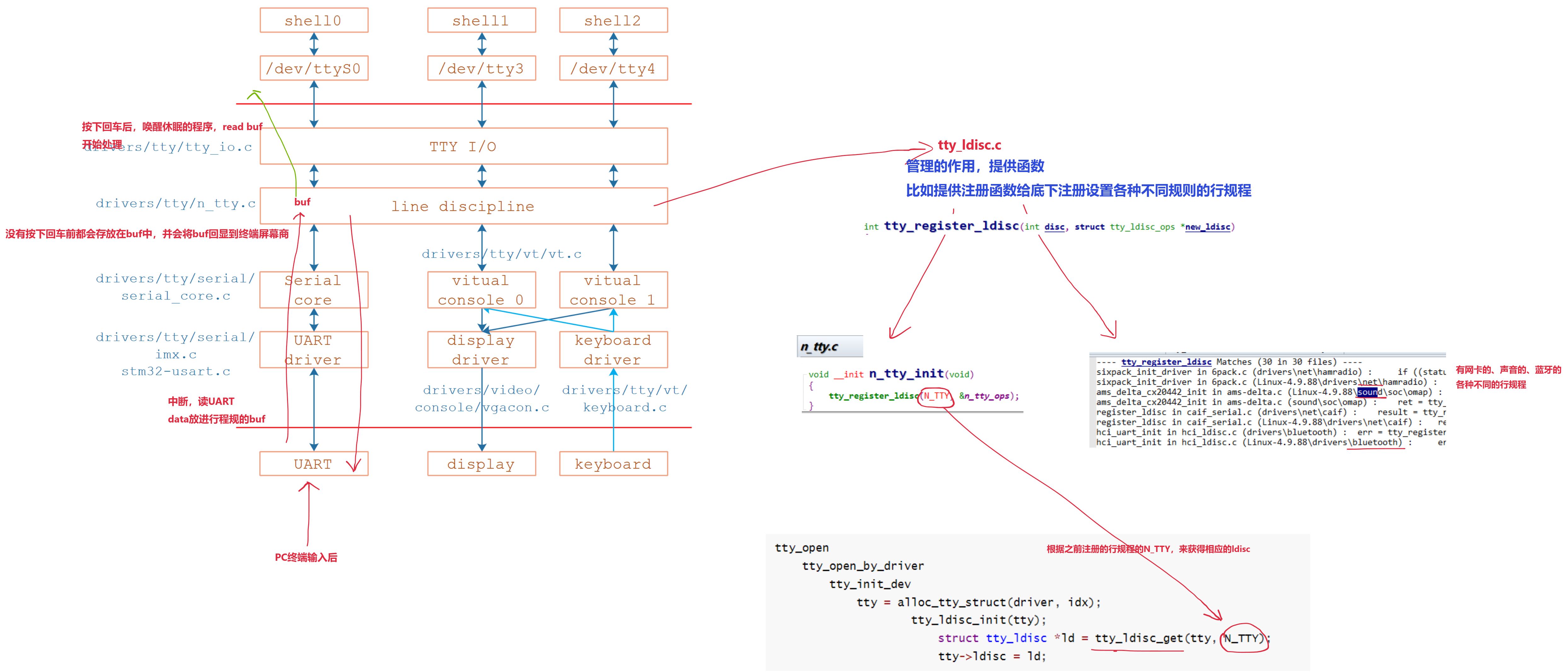1568x672 pixels.
Task: Click the console/vgacon.c path label
Action: [481, 407]
